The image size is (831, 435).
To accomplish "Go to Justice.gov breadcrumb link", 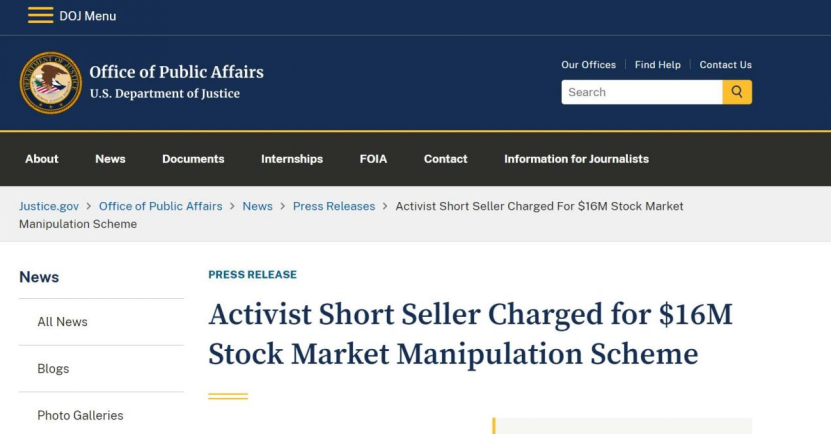I will pyautogui.click(x=49, y=206).
